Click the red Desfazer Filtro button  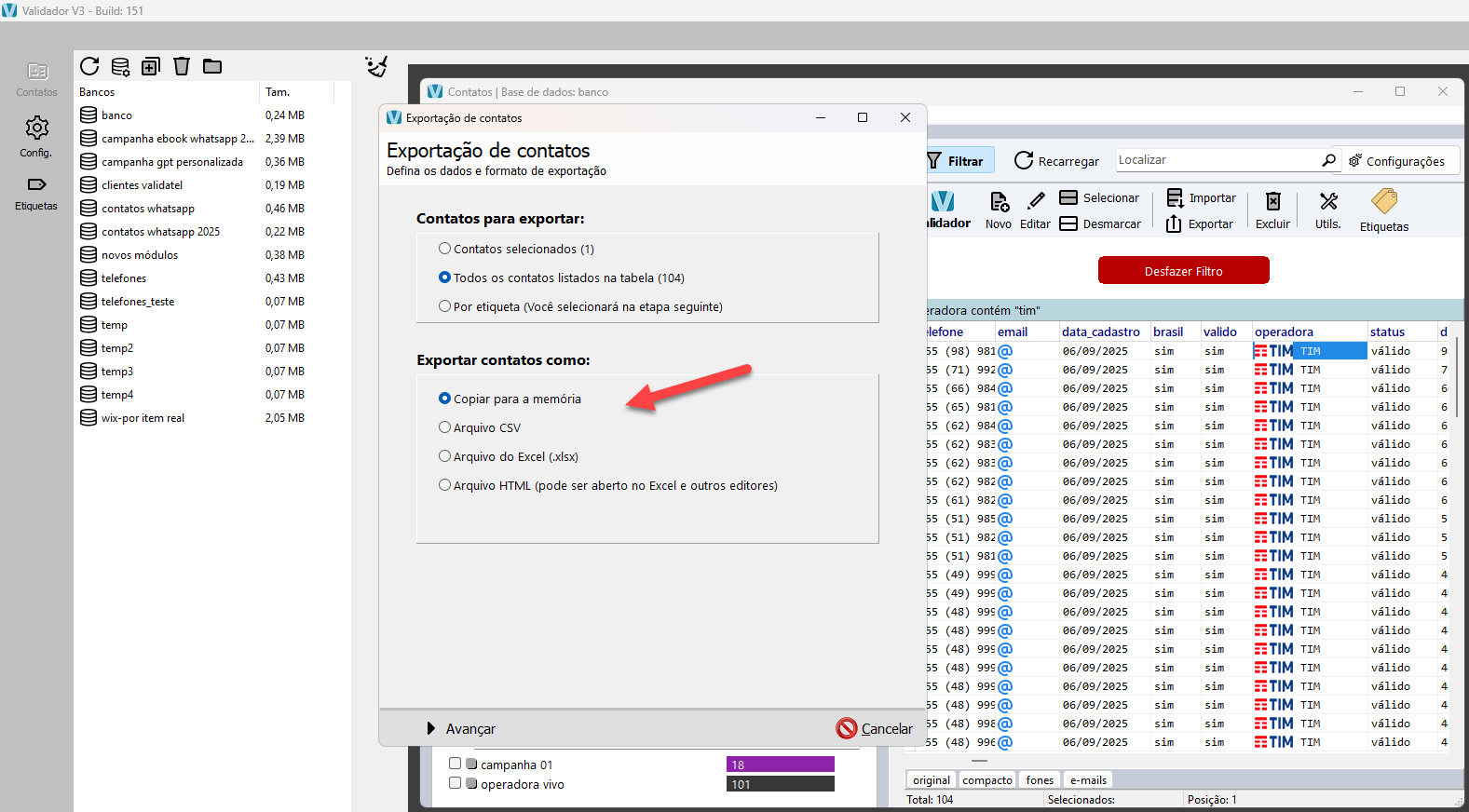point(1183,271)
